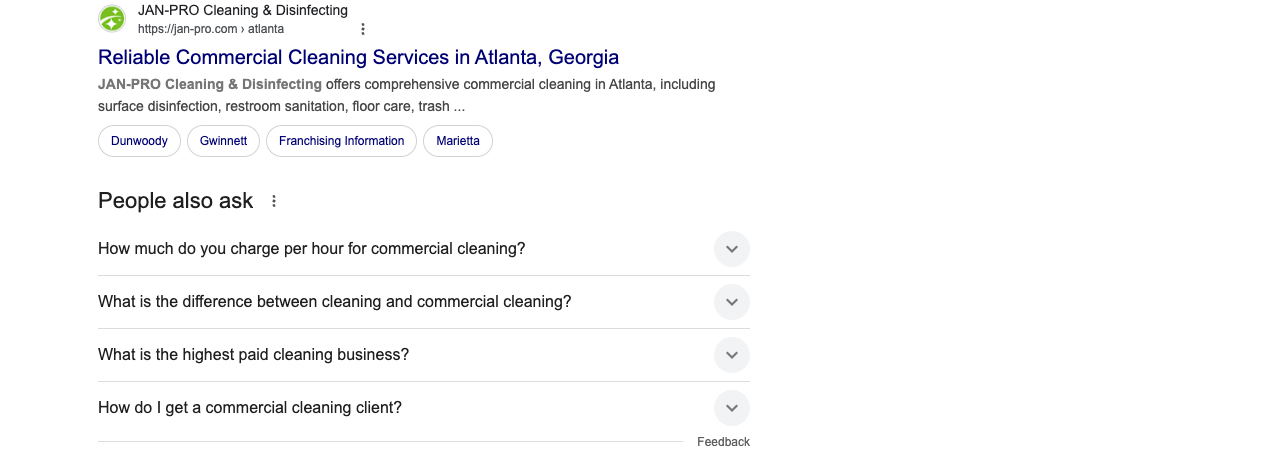
Task: Click question text about charging per hour
Action: pyautogui.click(x=311, y=249)
